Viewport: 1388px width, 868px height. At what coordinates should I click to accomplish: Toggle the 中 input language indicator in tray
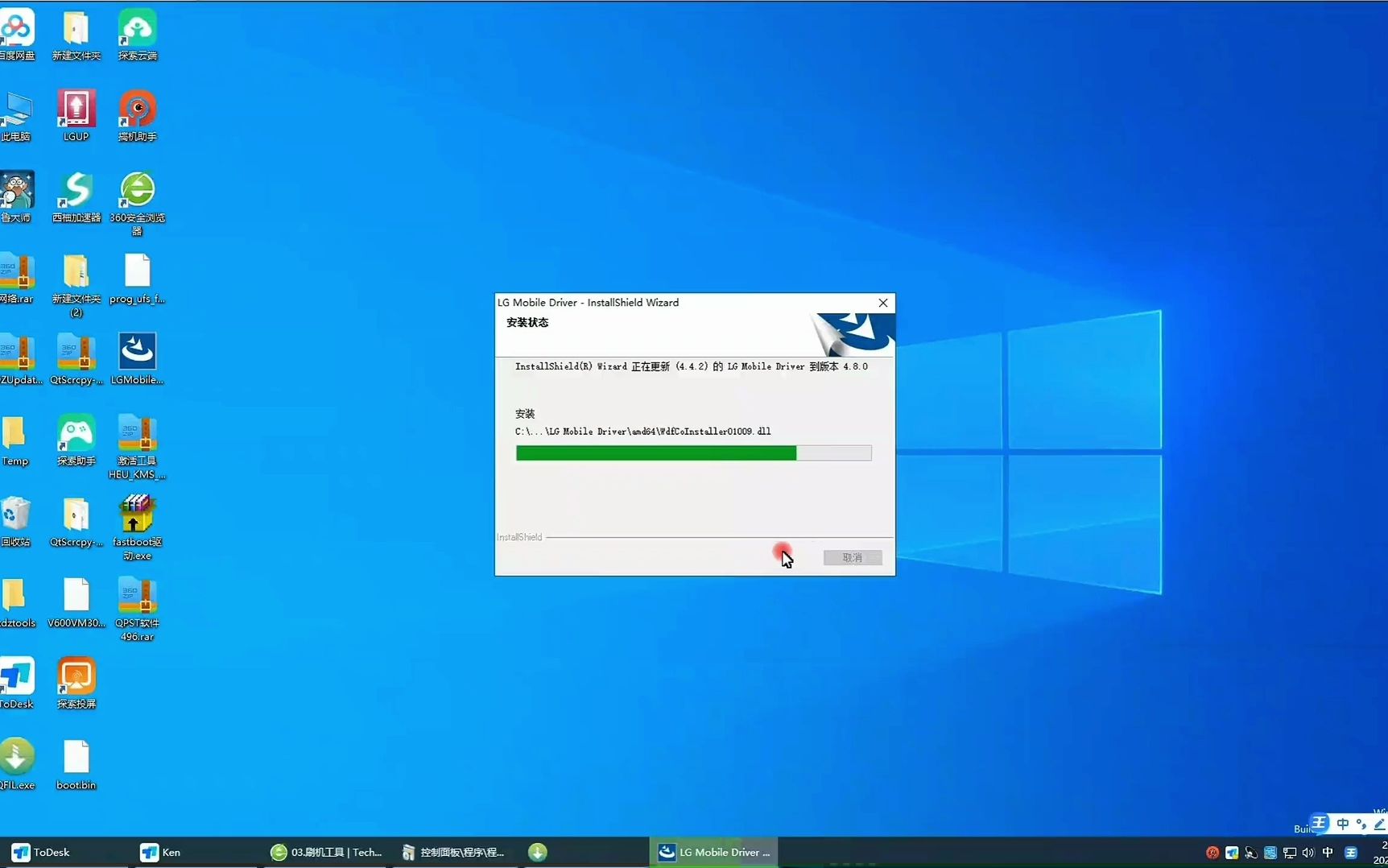click(x=1328, y=853)
